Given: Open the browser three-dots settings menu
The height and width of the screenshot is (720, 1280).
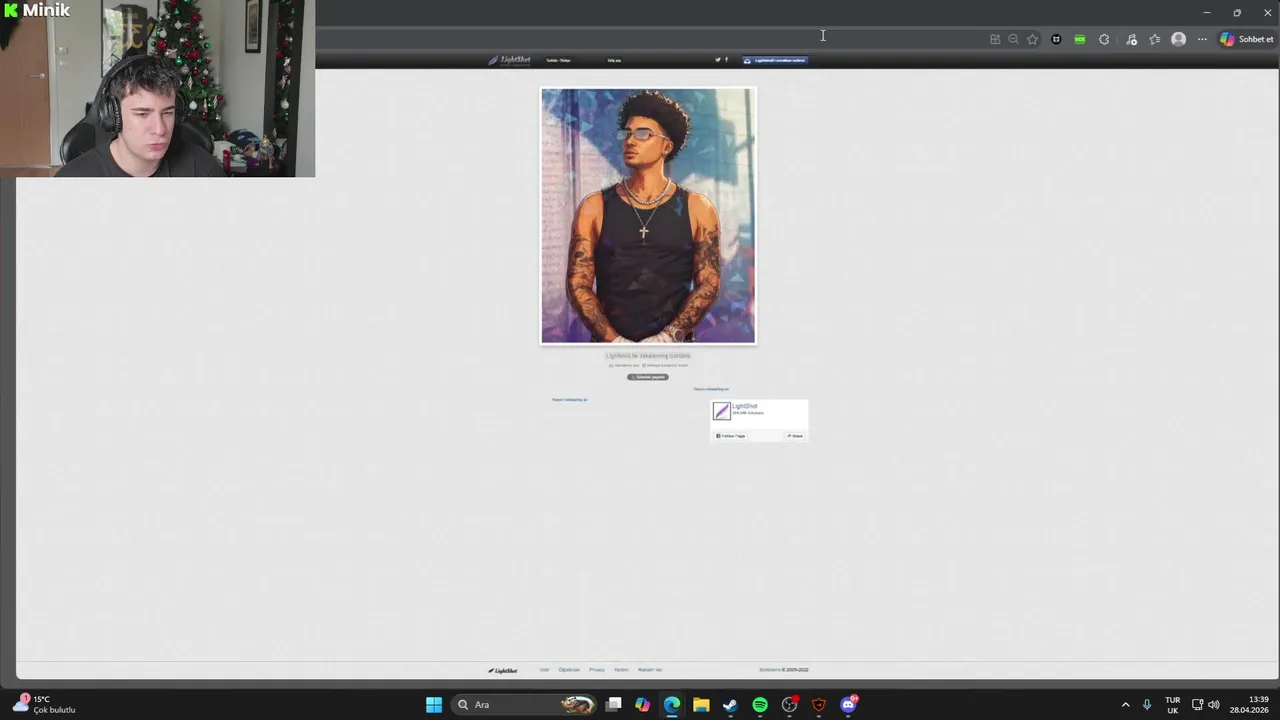Looking at the screenshot, I should (1202, 39).
